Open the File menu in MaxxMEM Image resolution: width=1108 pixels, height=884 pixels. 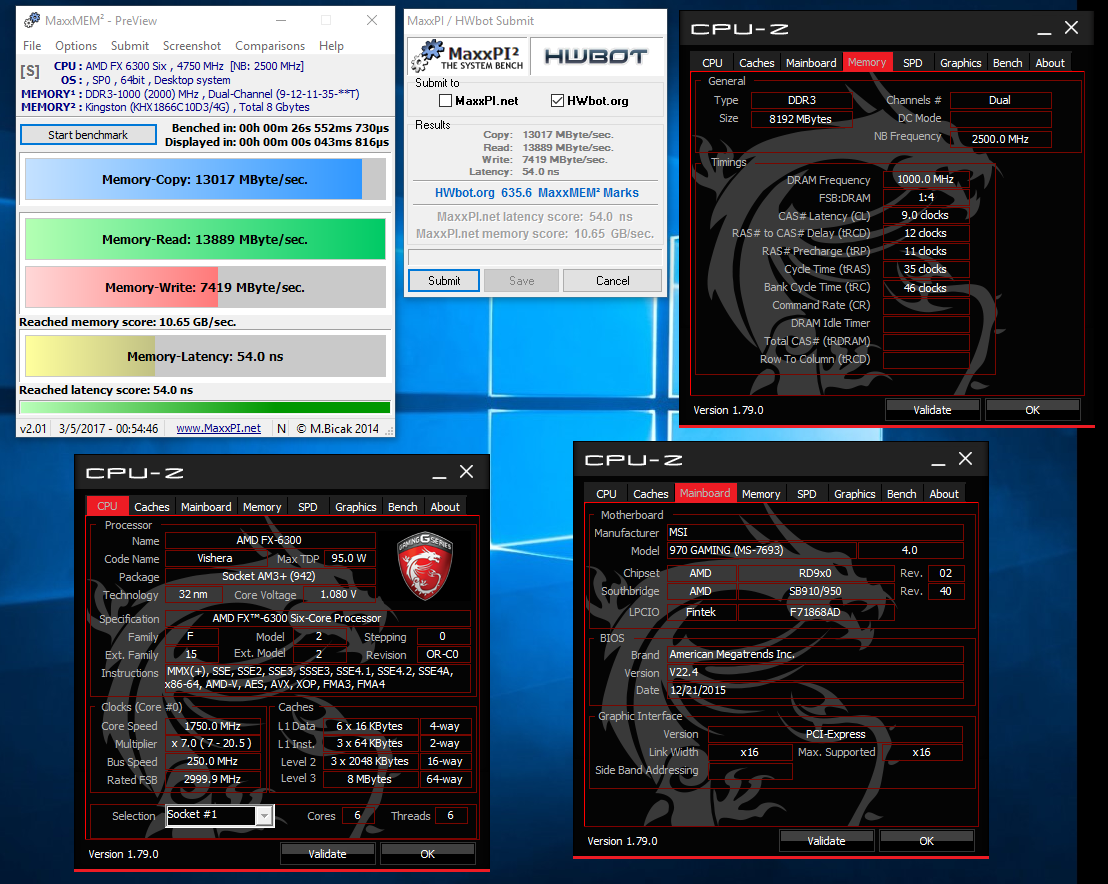[x=32, y=46]
